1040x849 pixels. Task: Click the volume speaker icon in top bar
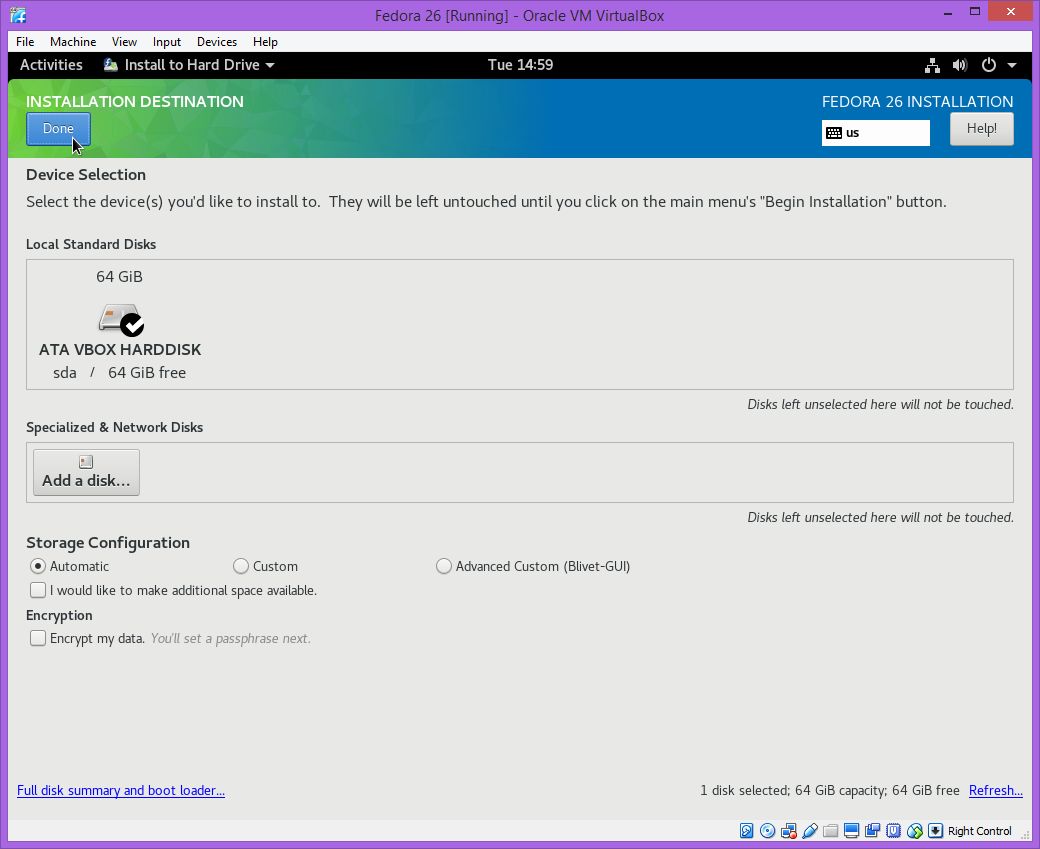[960, 65]
